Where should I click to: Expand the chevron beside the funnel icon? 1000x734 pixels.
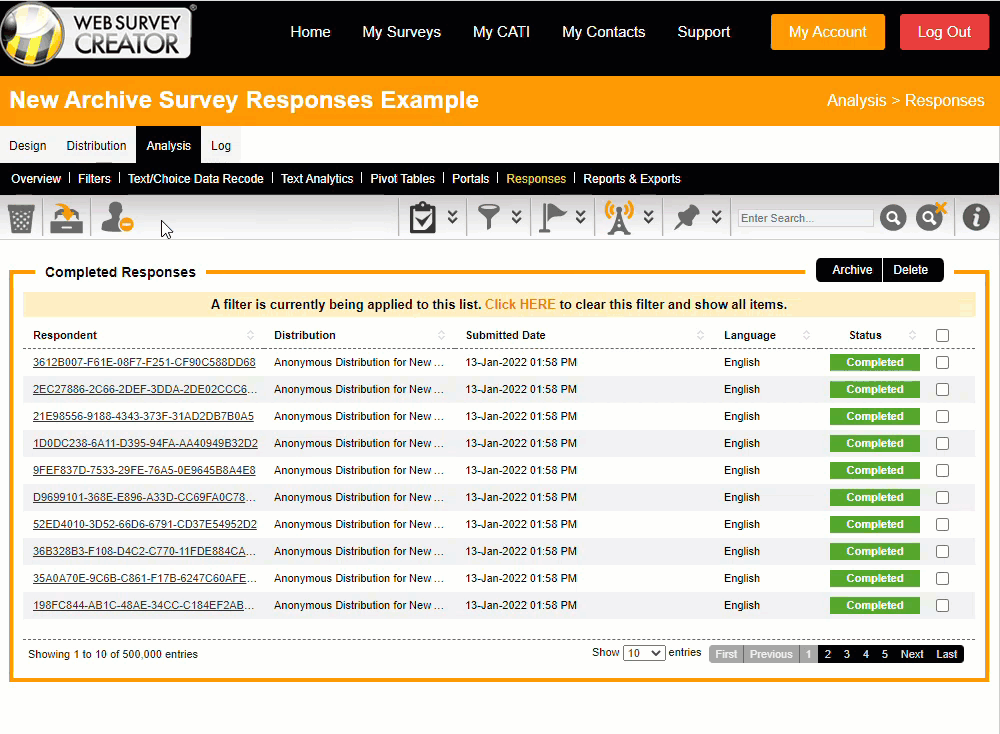517,217
